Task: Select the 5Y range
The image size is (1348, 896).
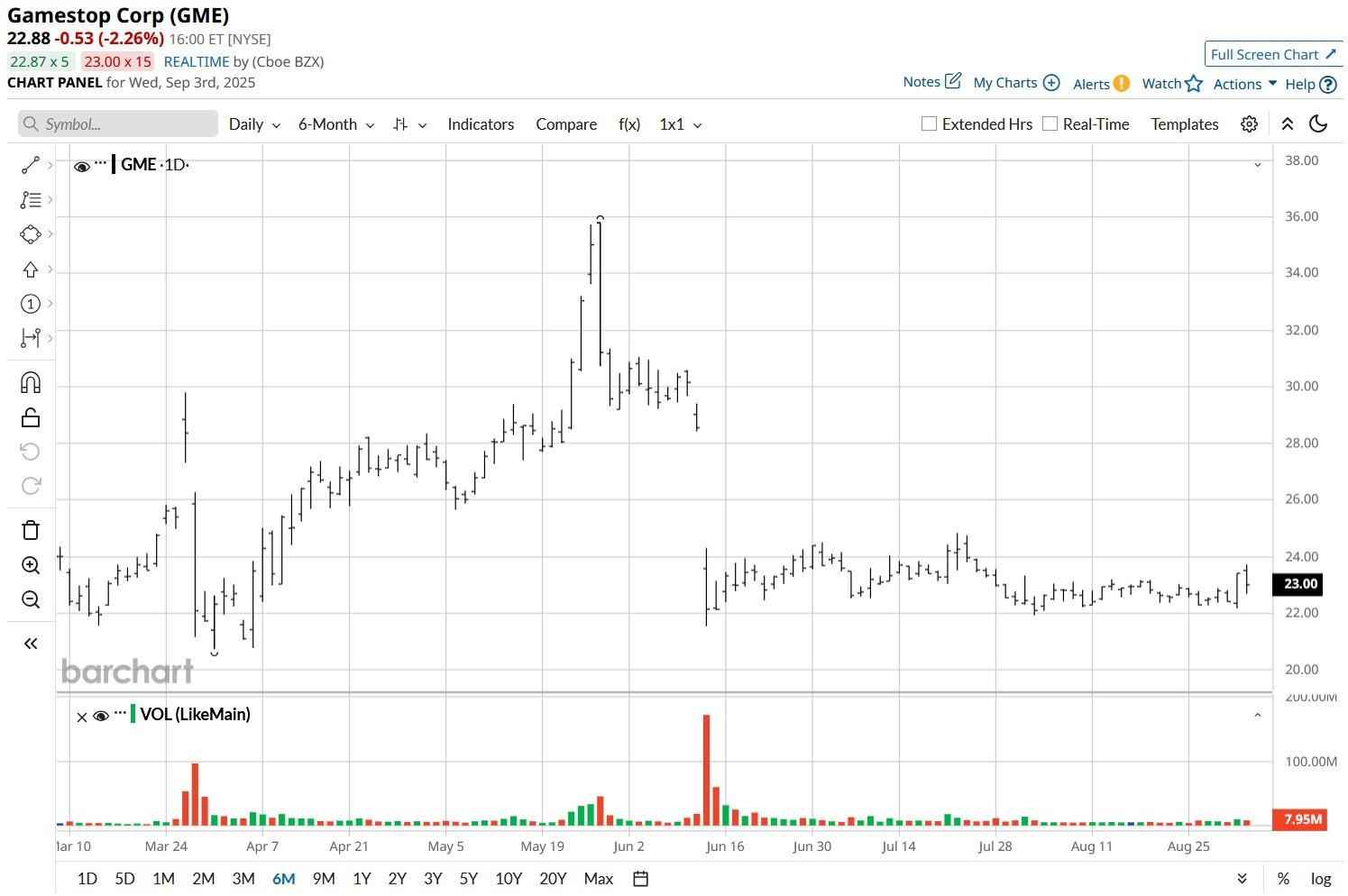Action: pos(469,879)
